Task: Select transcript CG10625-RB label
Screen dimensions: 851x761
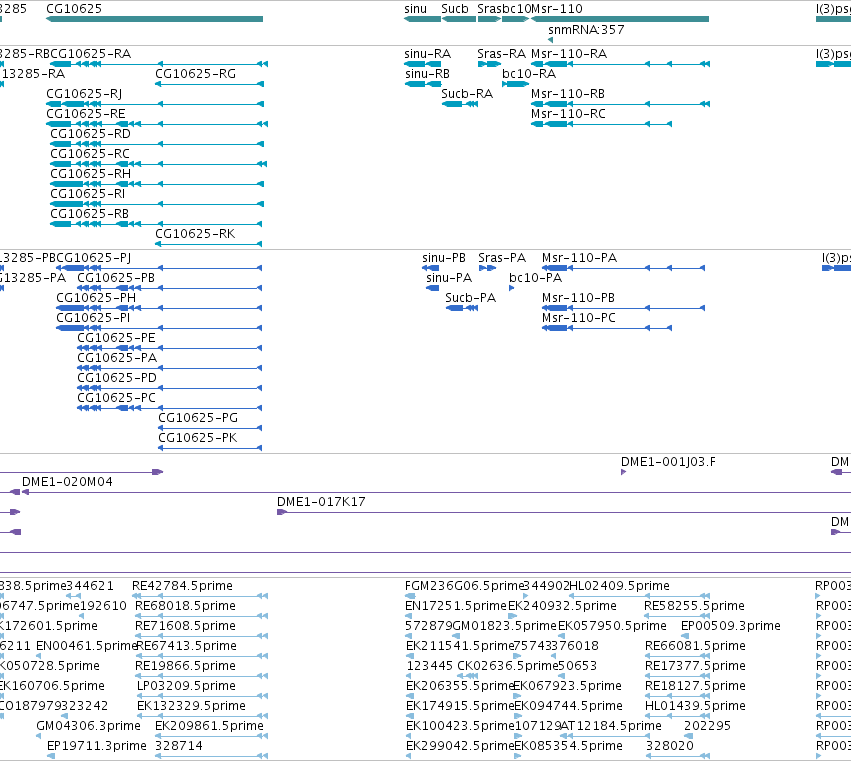Action: point(90,214)
